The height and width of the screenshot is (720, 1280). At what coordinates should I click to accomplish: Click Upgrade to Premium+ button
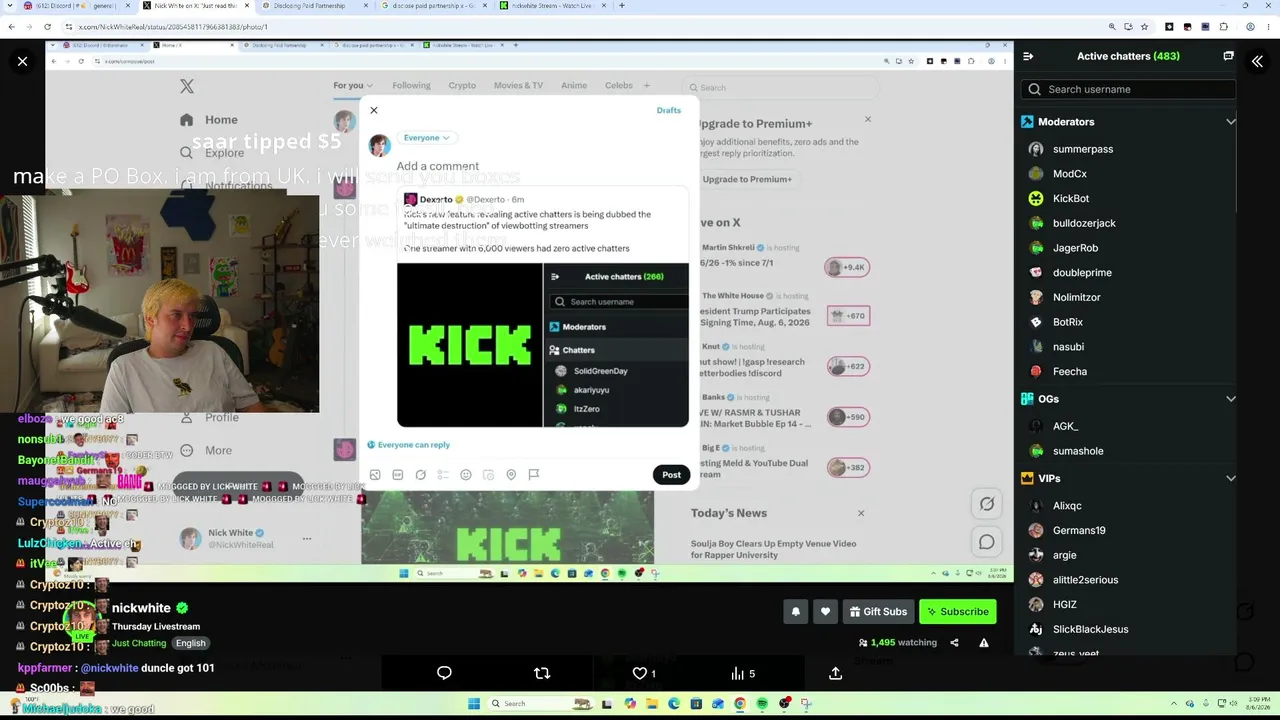click(x=747, y=179)
